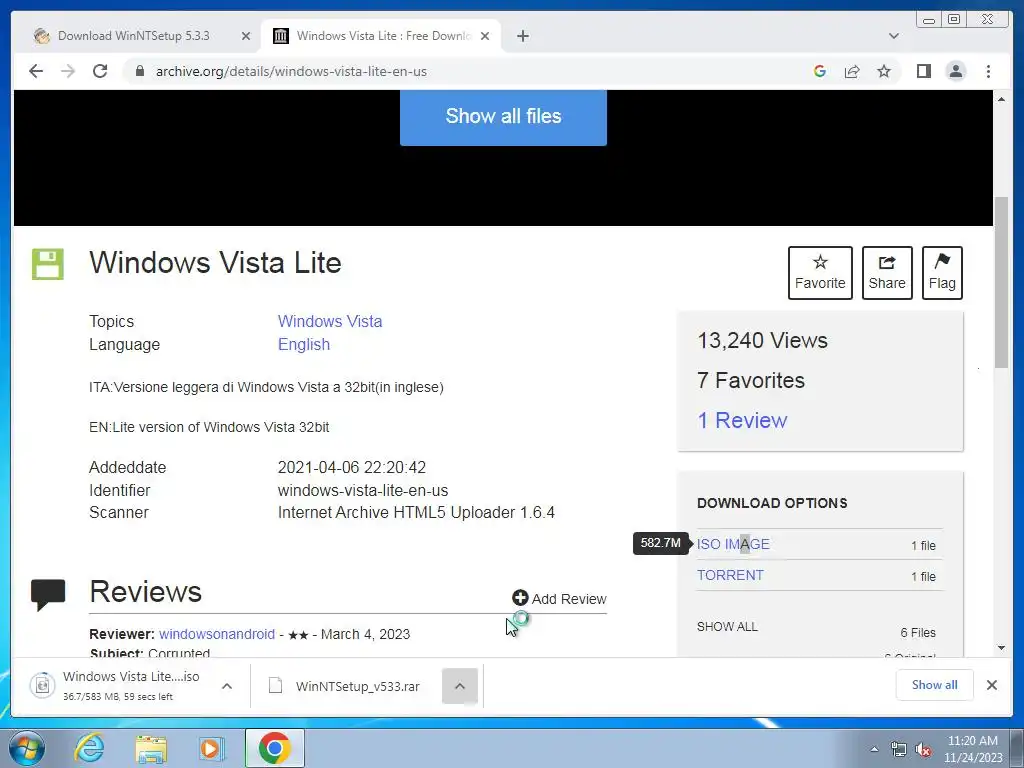Click the WinNTSetup_v533.rar download item
The height and width of the screenshot is (768, 1024).
click(346, 686)
